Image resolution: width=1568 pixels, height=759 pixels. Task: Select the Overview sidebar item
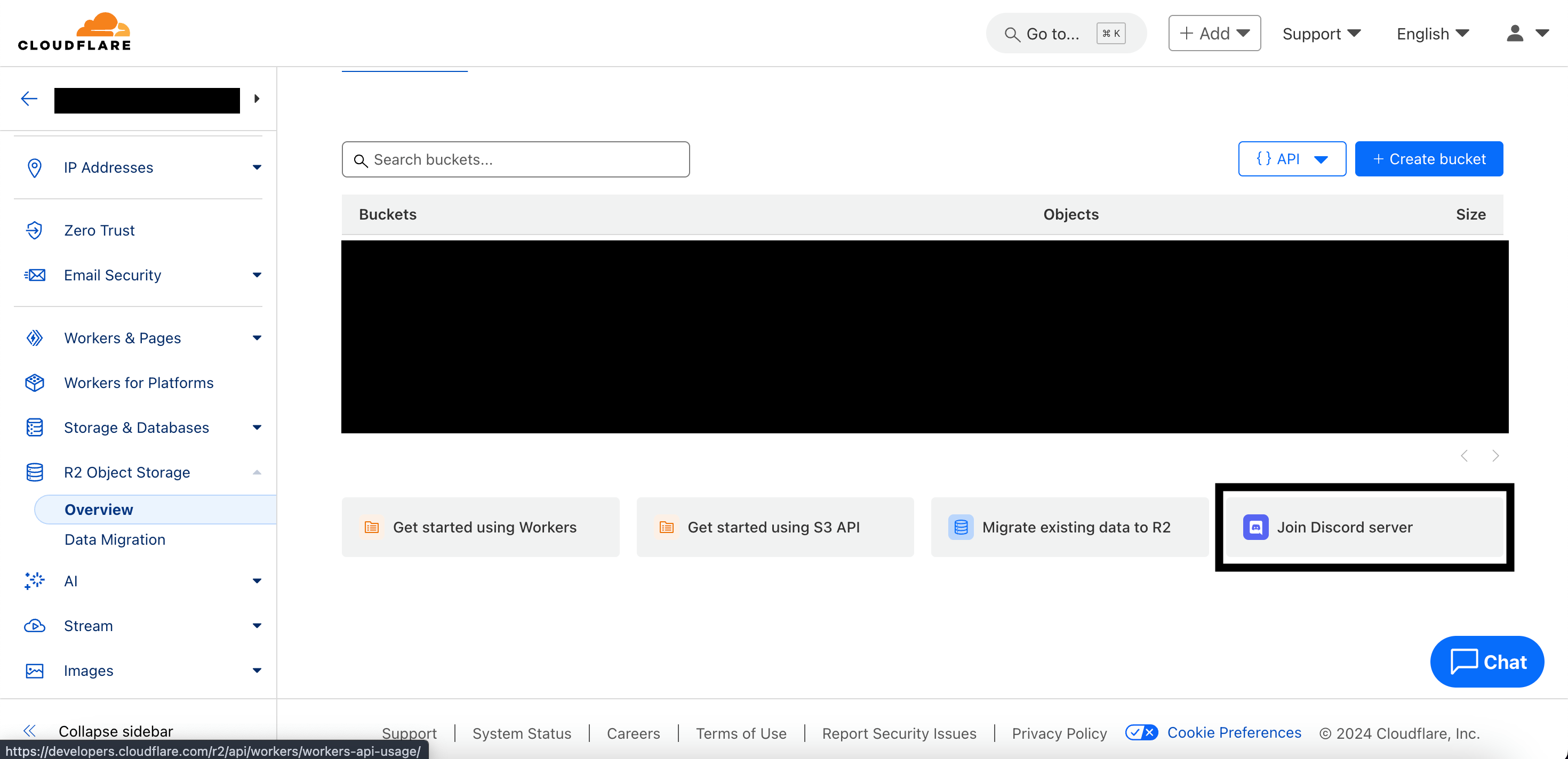tap(99, 509)
